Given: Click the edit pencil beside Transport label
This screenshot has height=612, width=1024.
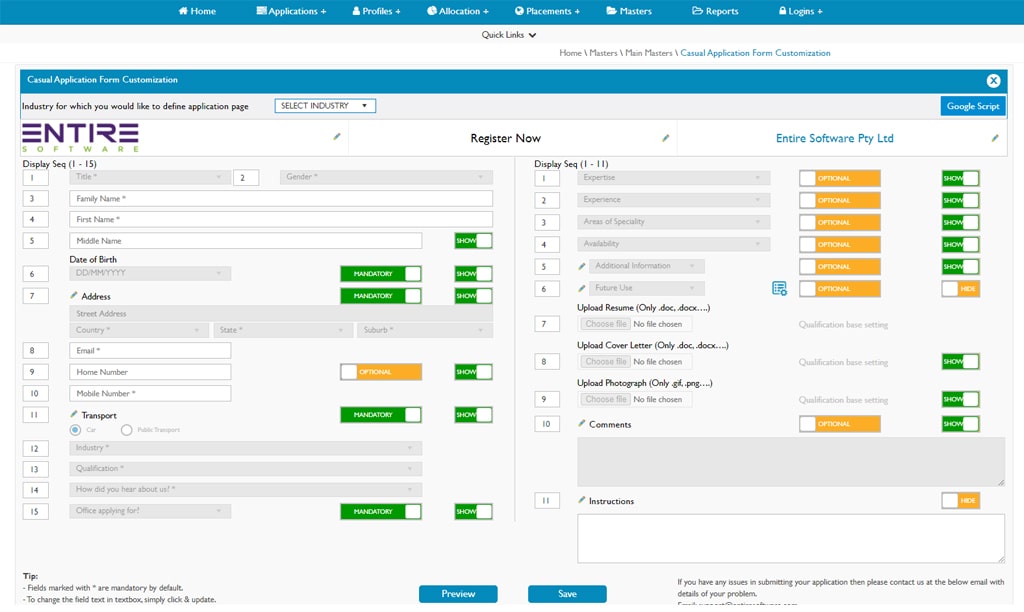Looking at the screenshot, I should pos(74,415).
